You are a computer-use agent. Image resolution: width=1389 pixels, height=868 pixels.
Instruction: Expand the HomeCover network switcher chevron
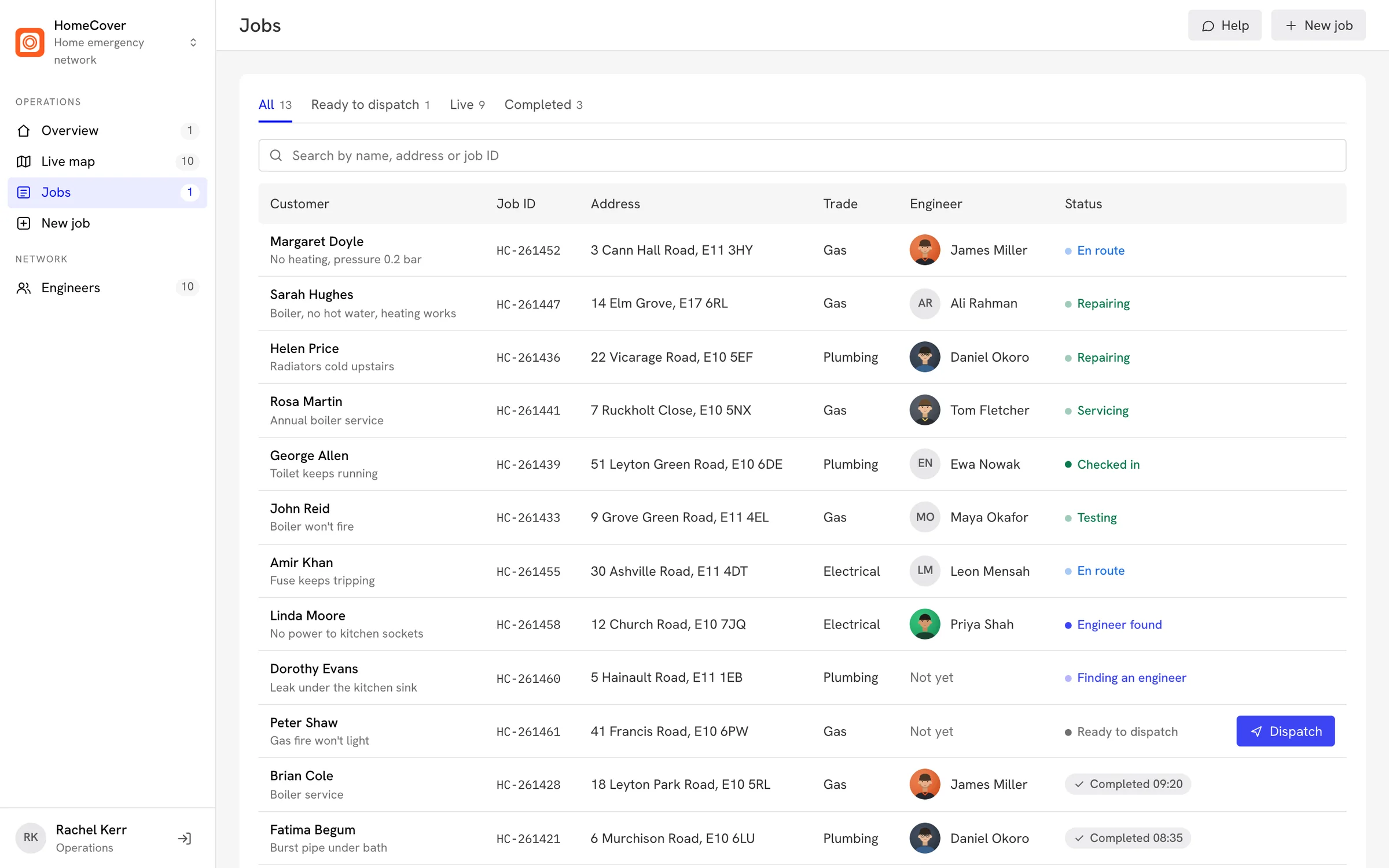tap(193, 43)
